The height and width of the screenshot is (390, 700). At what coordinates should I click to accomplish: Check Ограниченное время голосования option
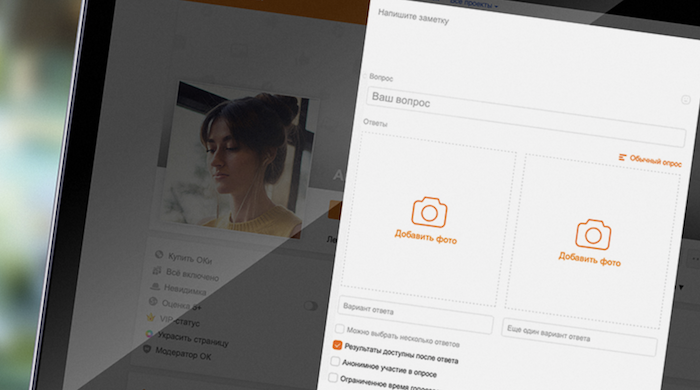click(x=333, y=378)
